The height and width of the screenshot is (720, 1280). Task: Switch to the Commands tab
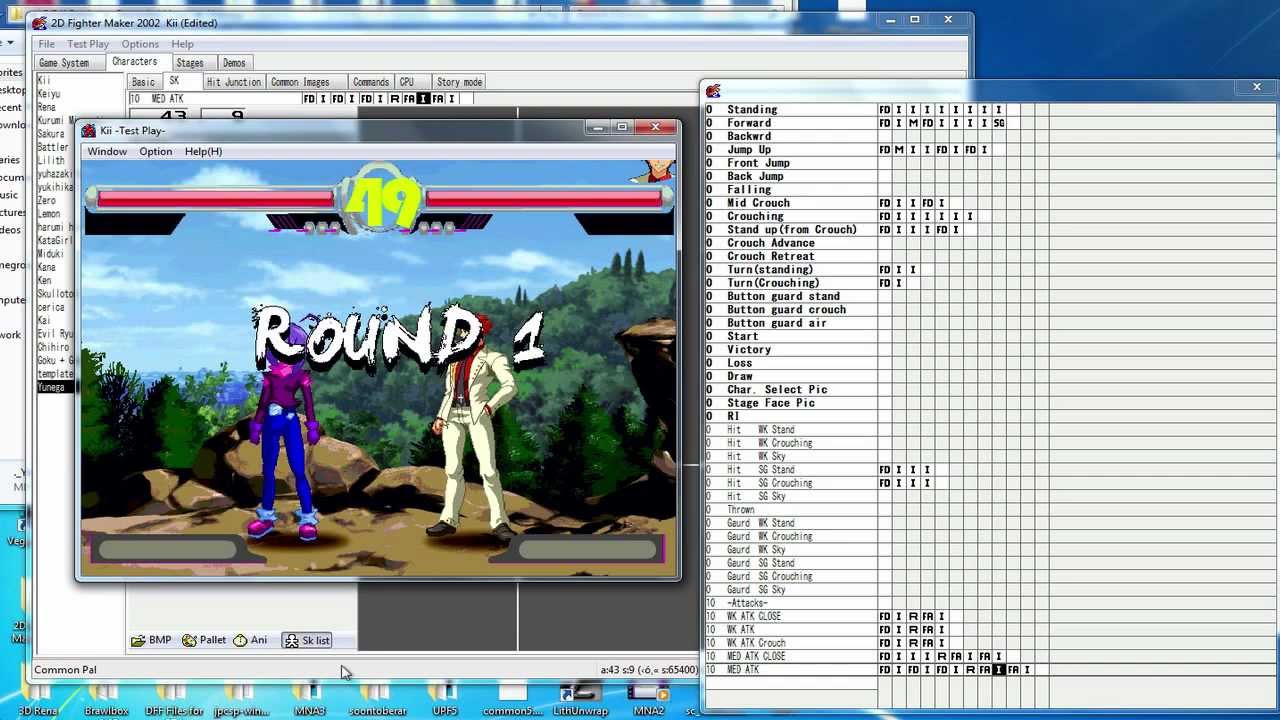tap(370, 82)
